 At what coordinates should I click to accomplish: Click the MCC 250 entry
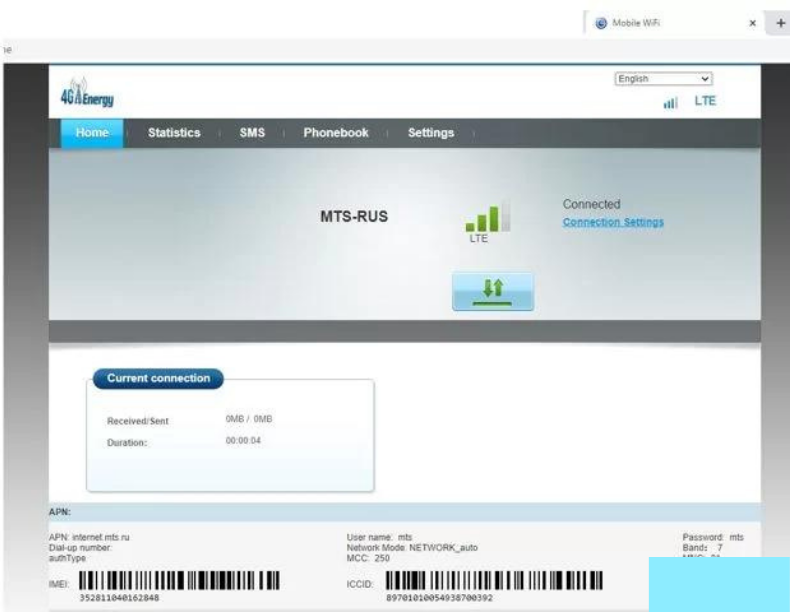click(368, 558)
